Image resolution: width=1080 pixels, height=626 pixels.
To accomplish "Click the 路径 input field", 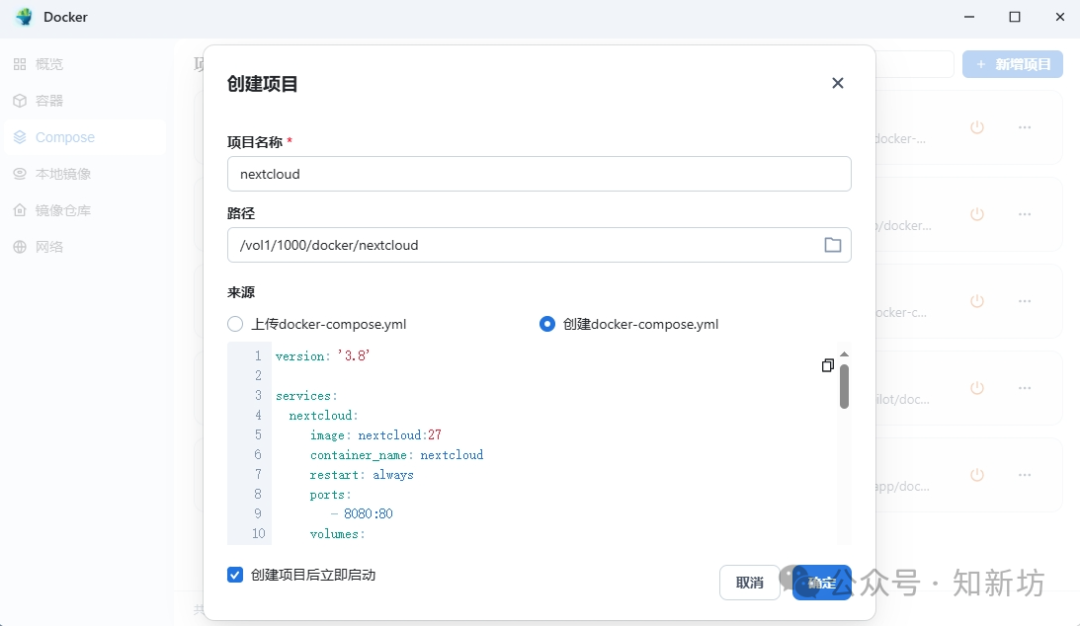I will pyautogui.click(x=539, y=245).
